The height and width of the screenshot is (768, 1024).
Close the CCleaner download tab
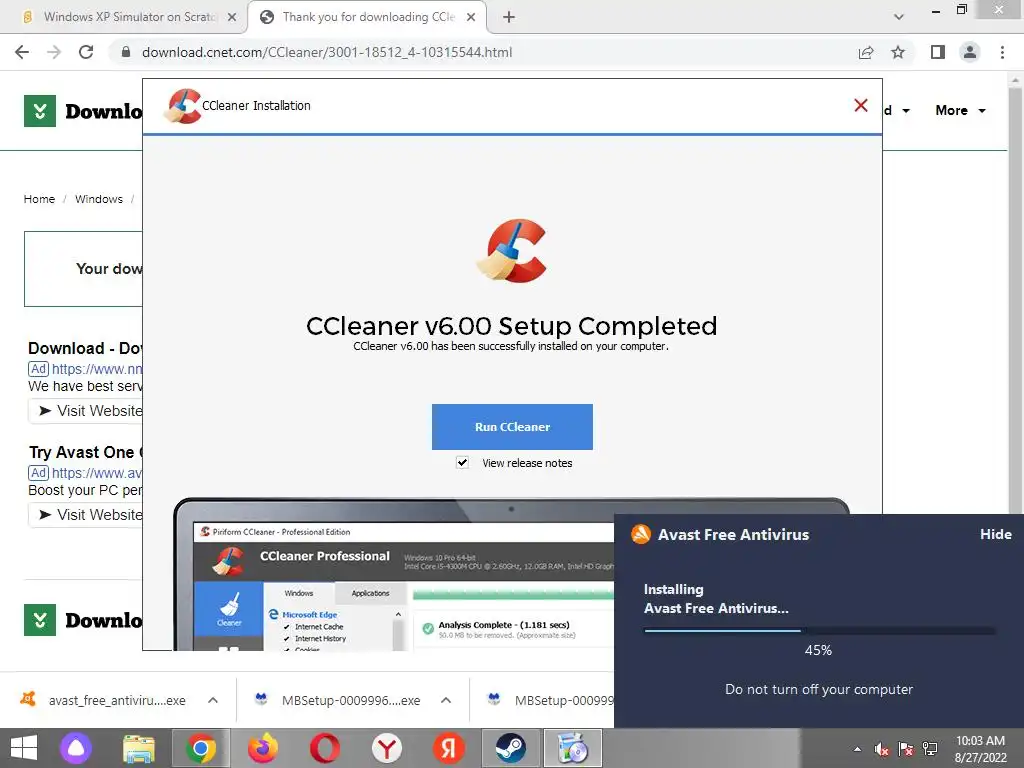click(x=471, y=17)
